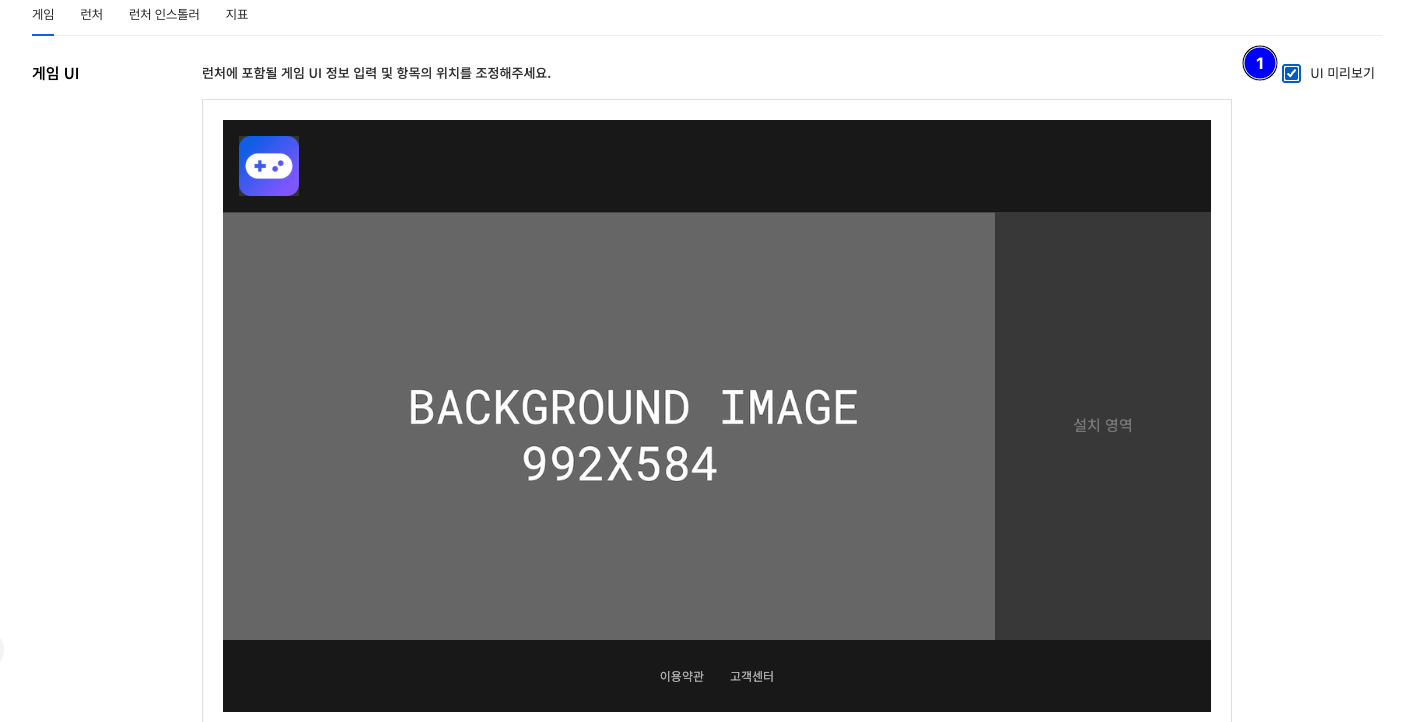Image resolution: width=1414 pixels, height=722 pixels.
Task: Go to the 지표 tab
Action: (237, 15)
